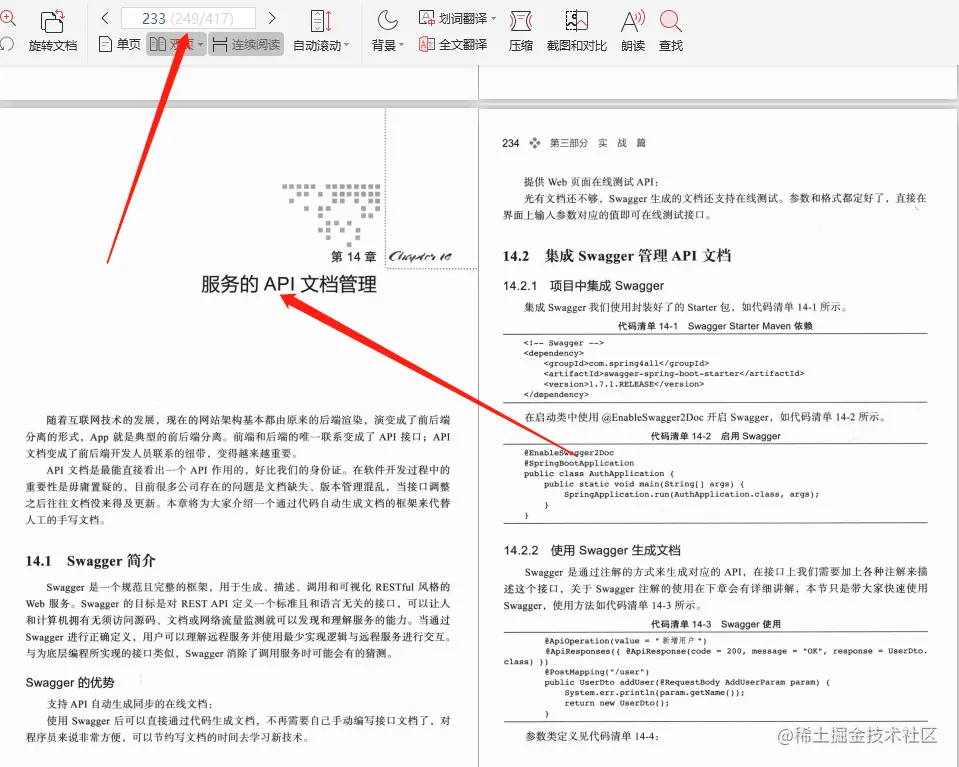The width and height of the screenshot is (959, 767).
Task: Expand the 划词翻译 dropdown arrow
Action: pyautogui.click(x=493, y=19)
